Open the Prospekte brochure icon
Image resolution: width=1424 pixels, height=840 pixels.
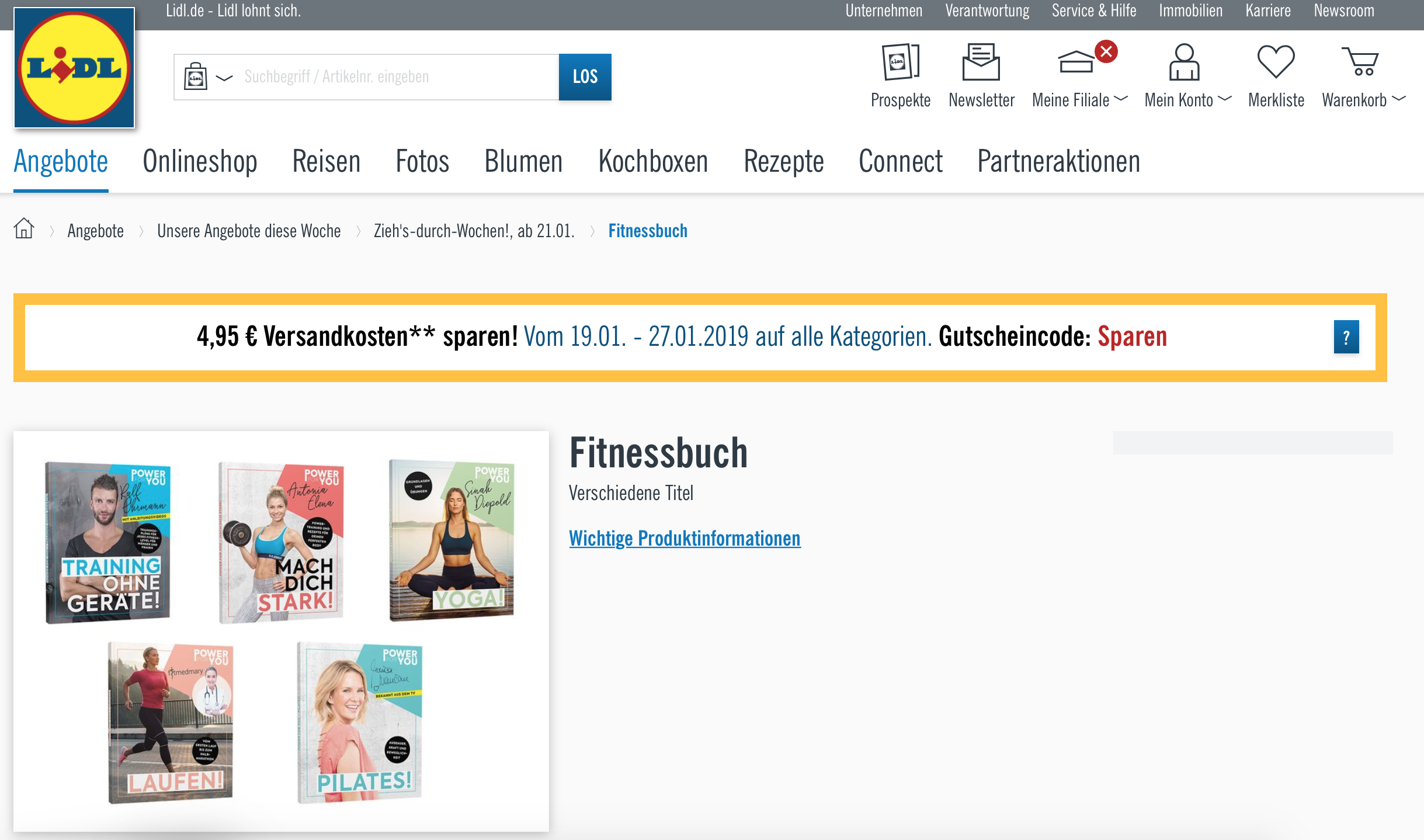900,62
